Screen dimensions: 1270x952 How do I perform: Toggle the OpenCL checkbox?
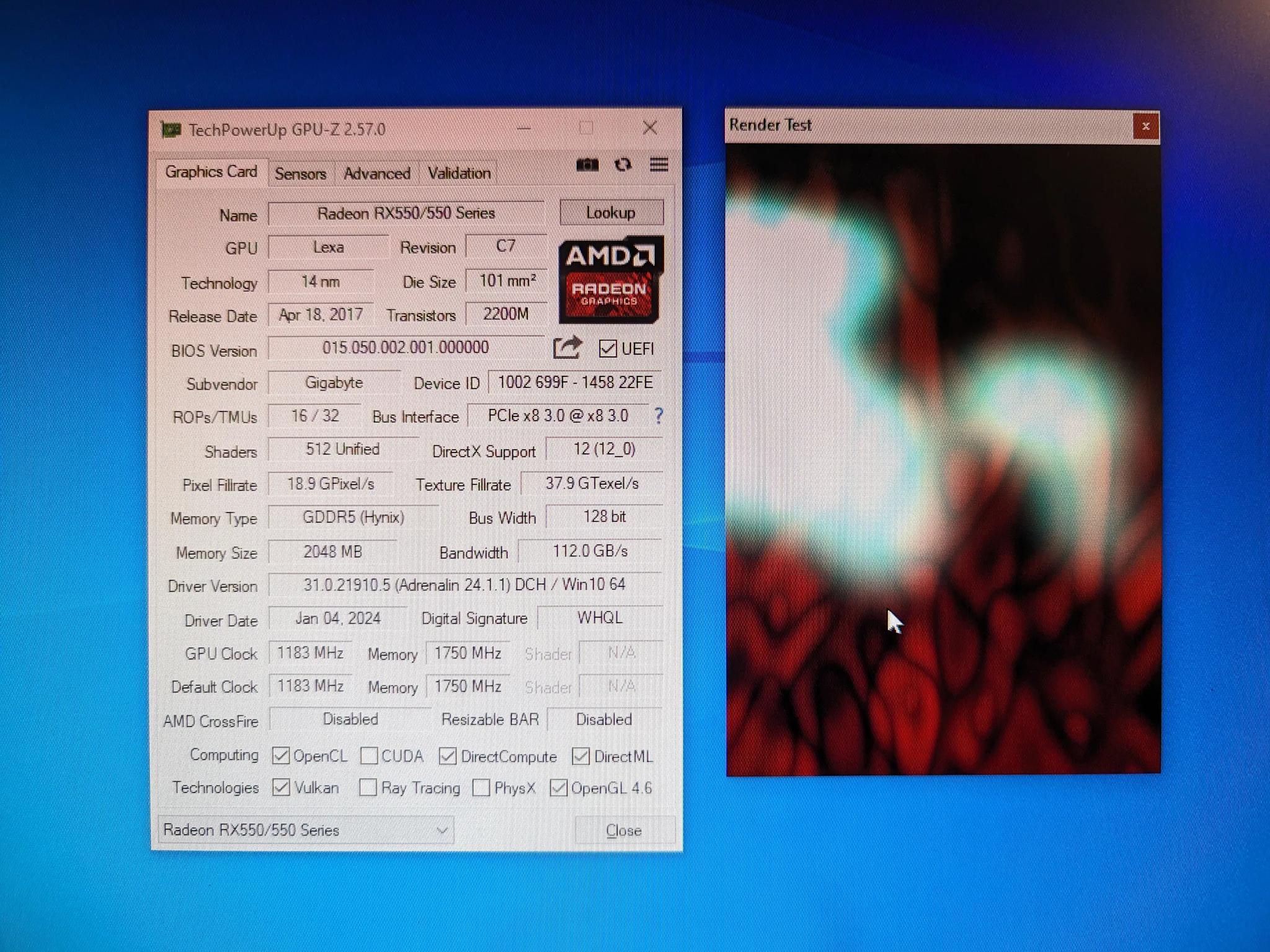[x=281, y=756]
